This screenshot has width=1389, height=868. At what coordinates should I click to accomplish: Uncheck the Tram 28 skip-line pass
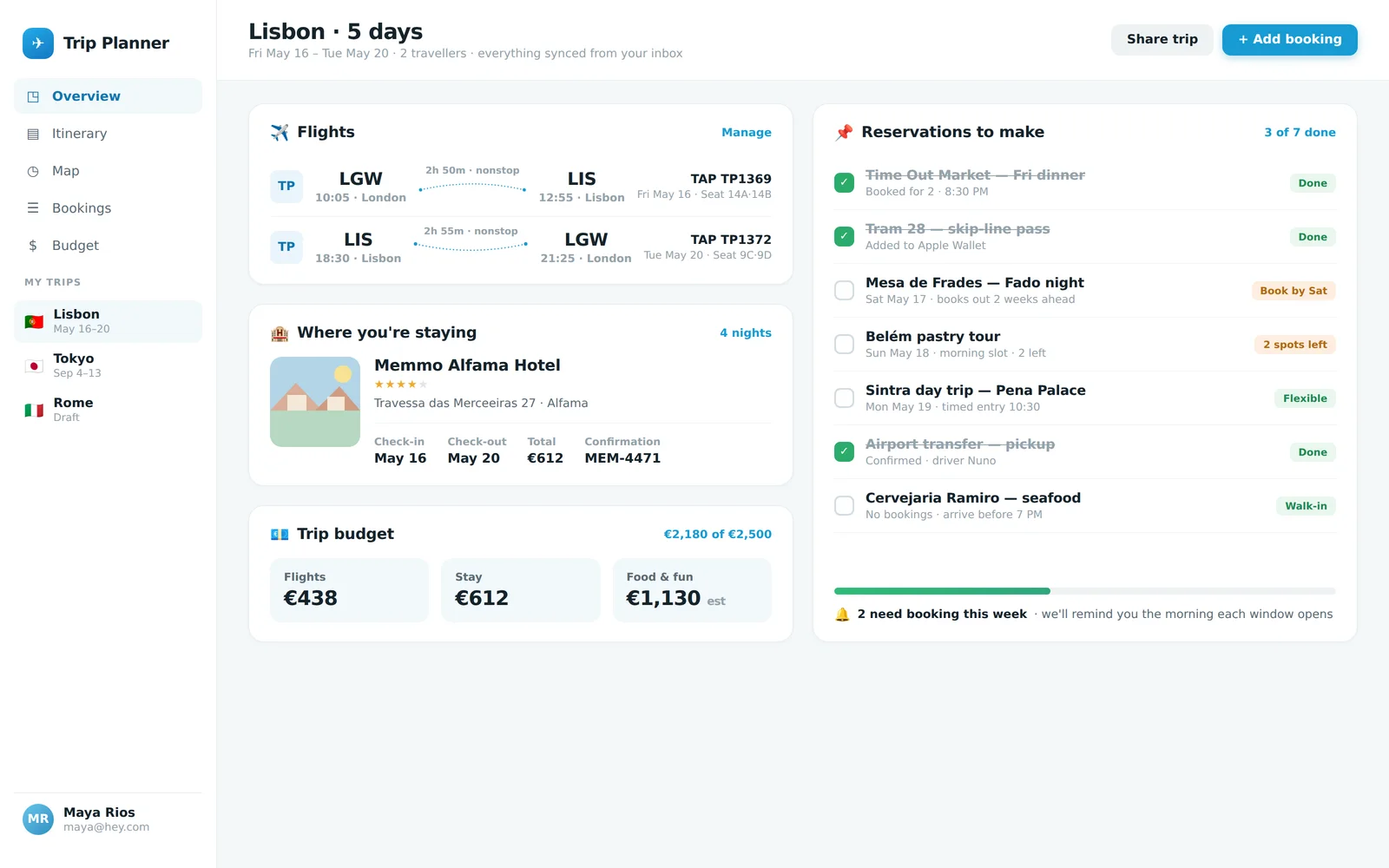point(844,236)
